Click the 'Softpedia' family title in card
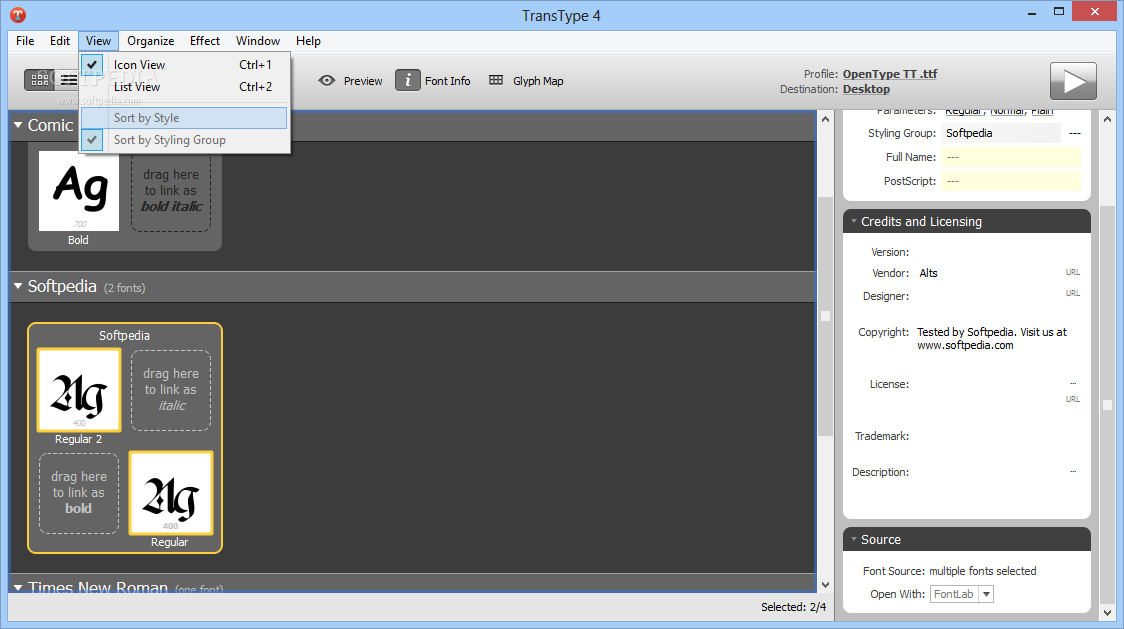The width and height of the screenshot is (1124, 629). pos(124,336)
